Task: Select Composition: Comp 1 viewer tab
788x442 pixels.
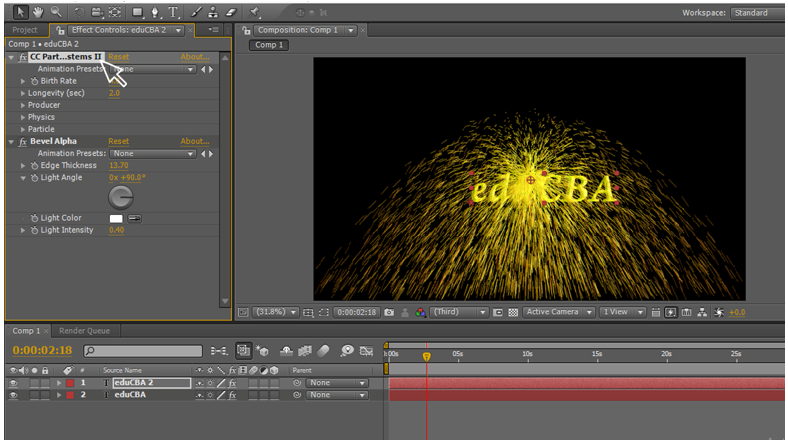Action: [x=298, y=30]
